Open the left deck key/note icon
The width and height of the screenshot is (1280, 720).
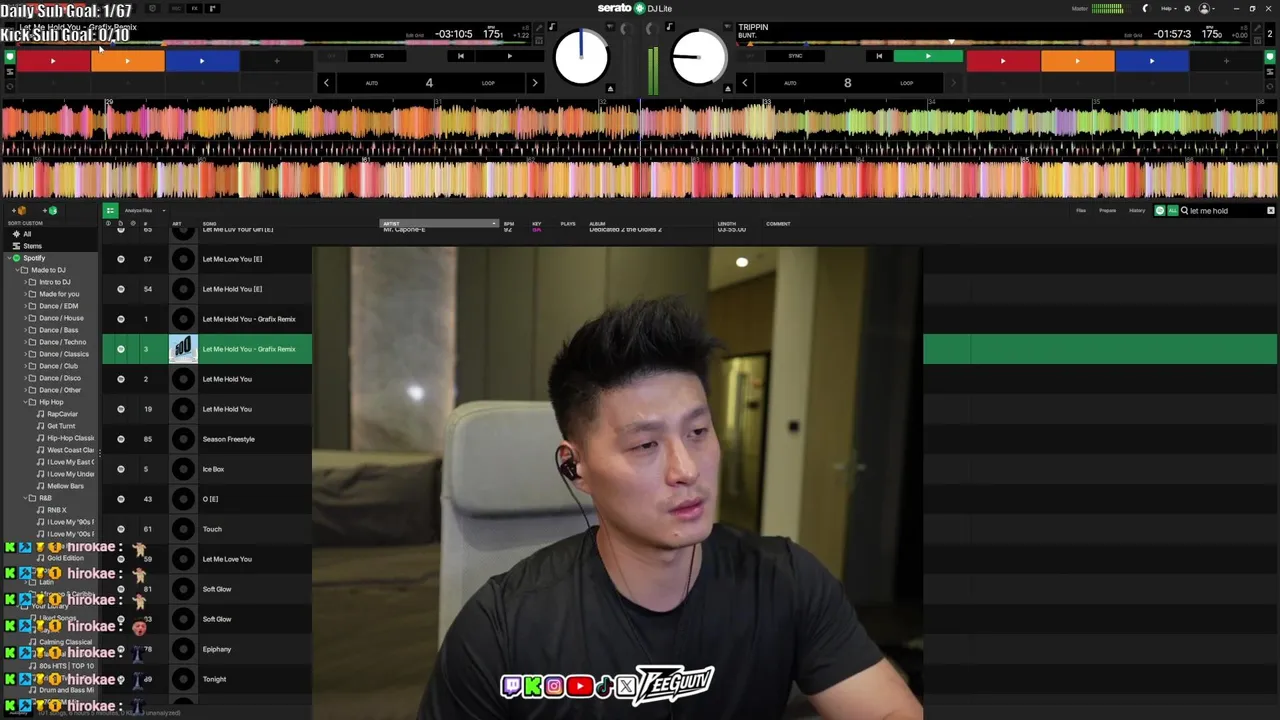[x=553, y=27]
